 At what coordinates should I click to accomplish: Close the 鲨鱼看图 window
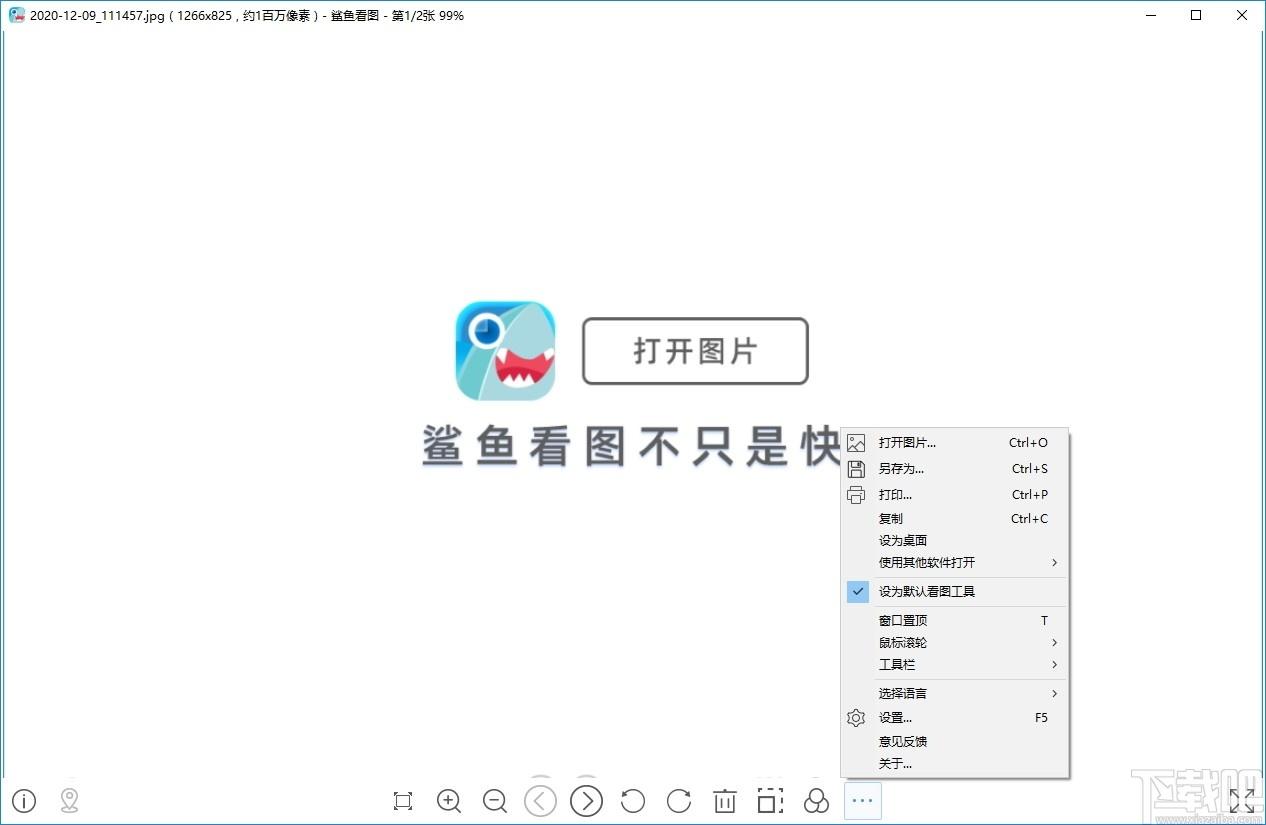(1242, 15)
